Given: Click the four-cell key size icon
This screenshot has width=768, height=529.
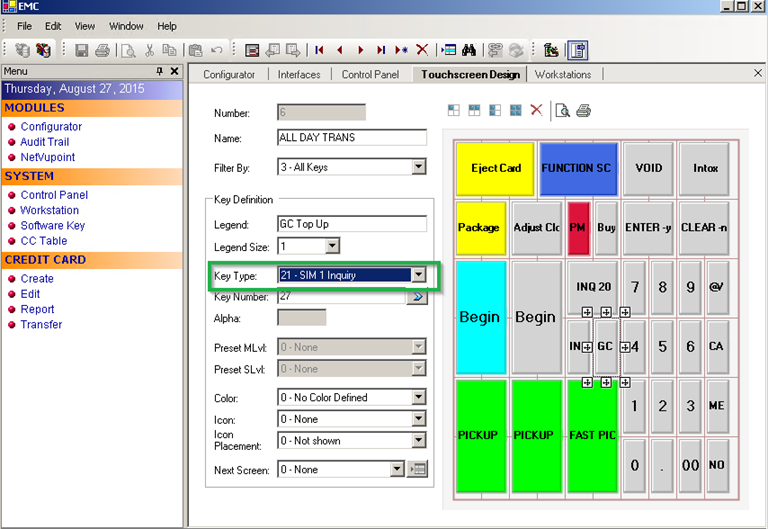Looking at the screenshot, I should pos(516,111).
